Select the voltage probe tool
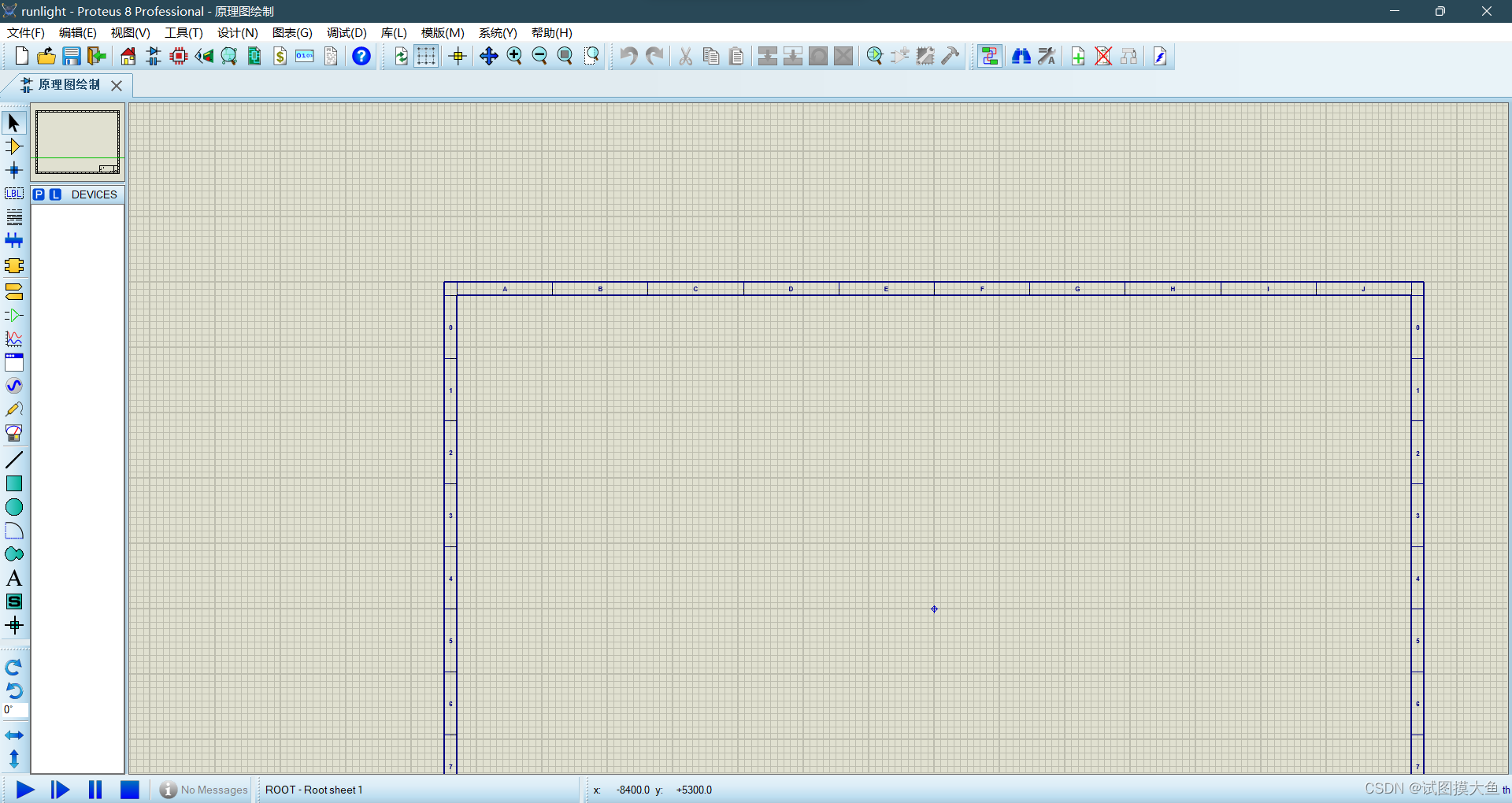 pos(14,409)
